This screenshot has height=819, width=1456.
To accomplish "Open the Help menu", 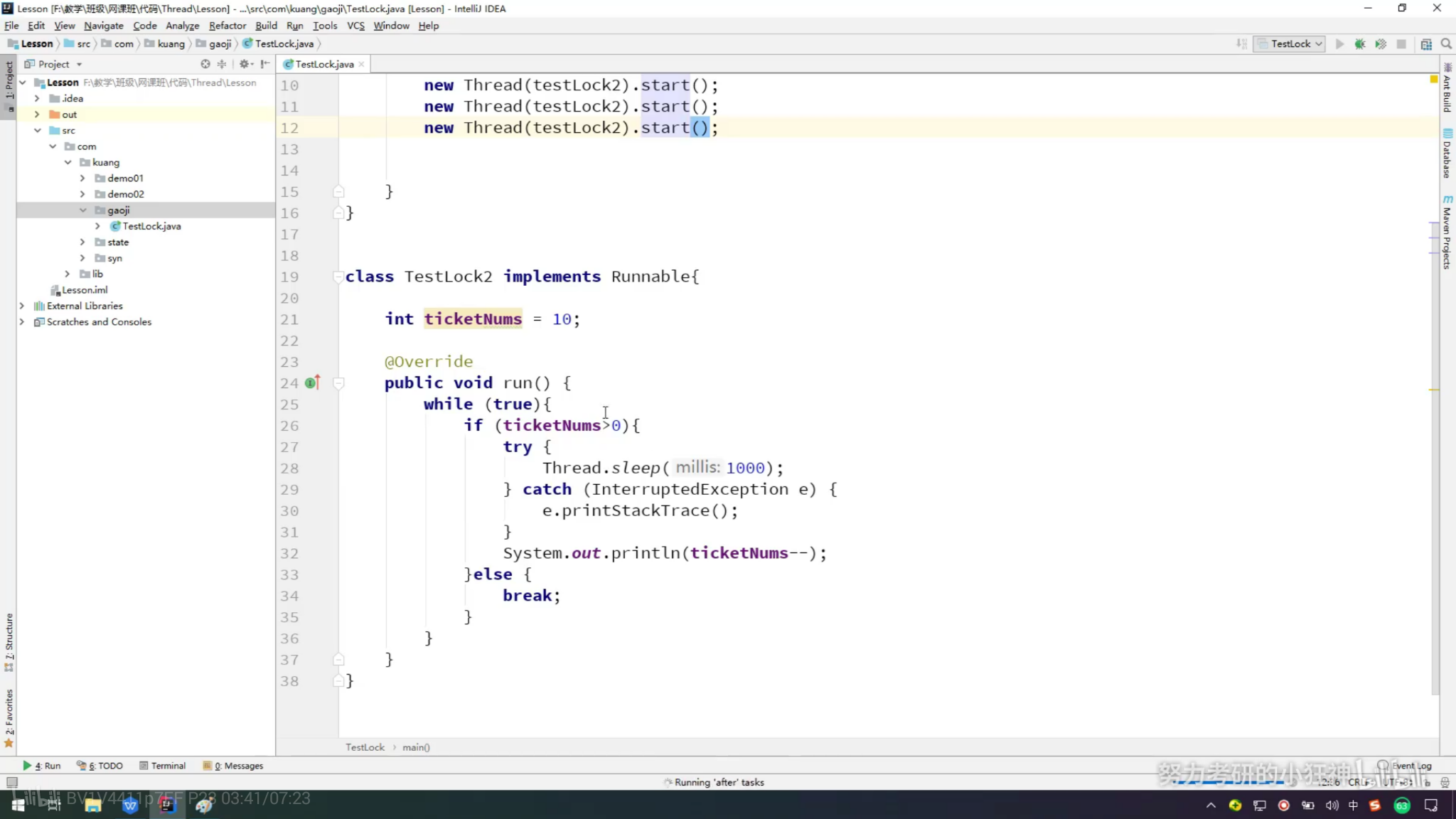I will (428, 26).
